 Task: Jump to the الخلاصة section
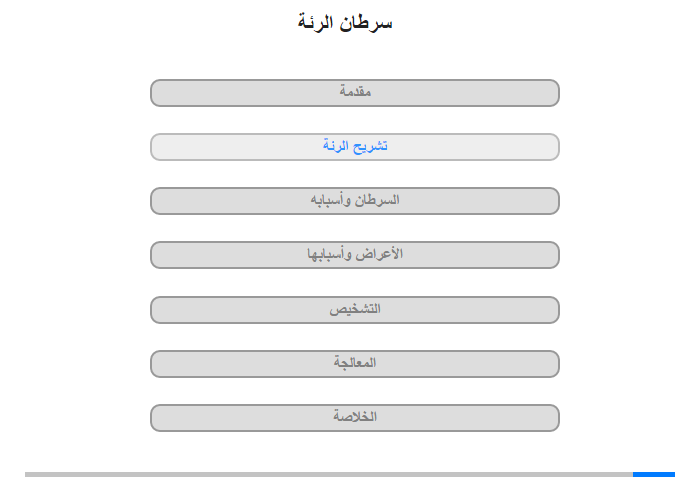point(355,417)
